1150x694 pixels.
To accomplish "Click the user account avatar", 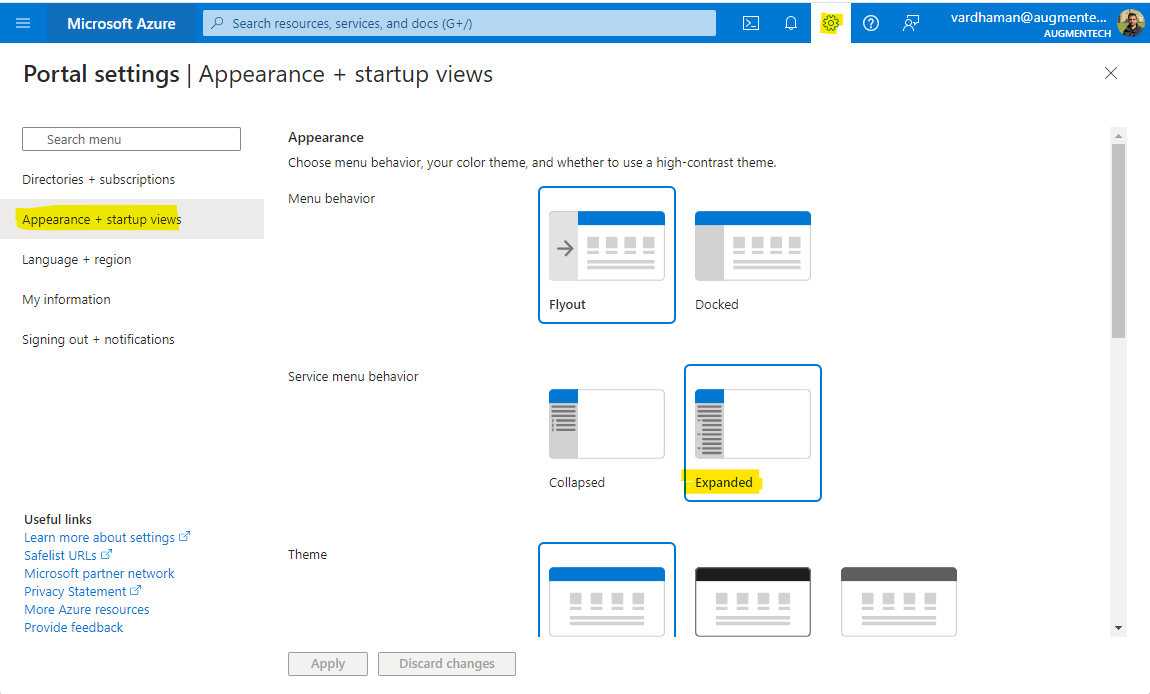I will [x=1130, y=23].
